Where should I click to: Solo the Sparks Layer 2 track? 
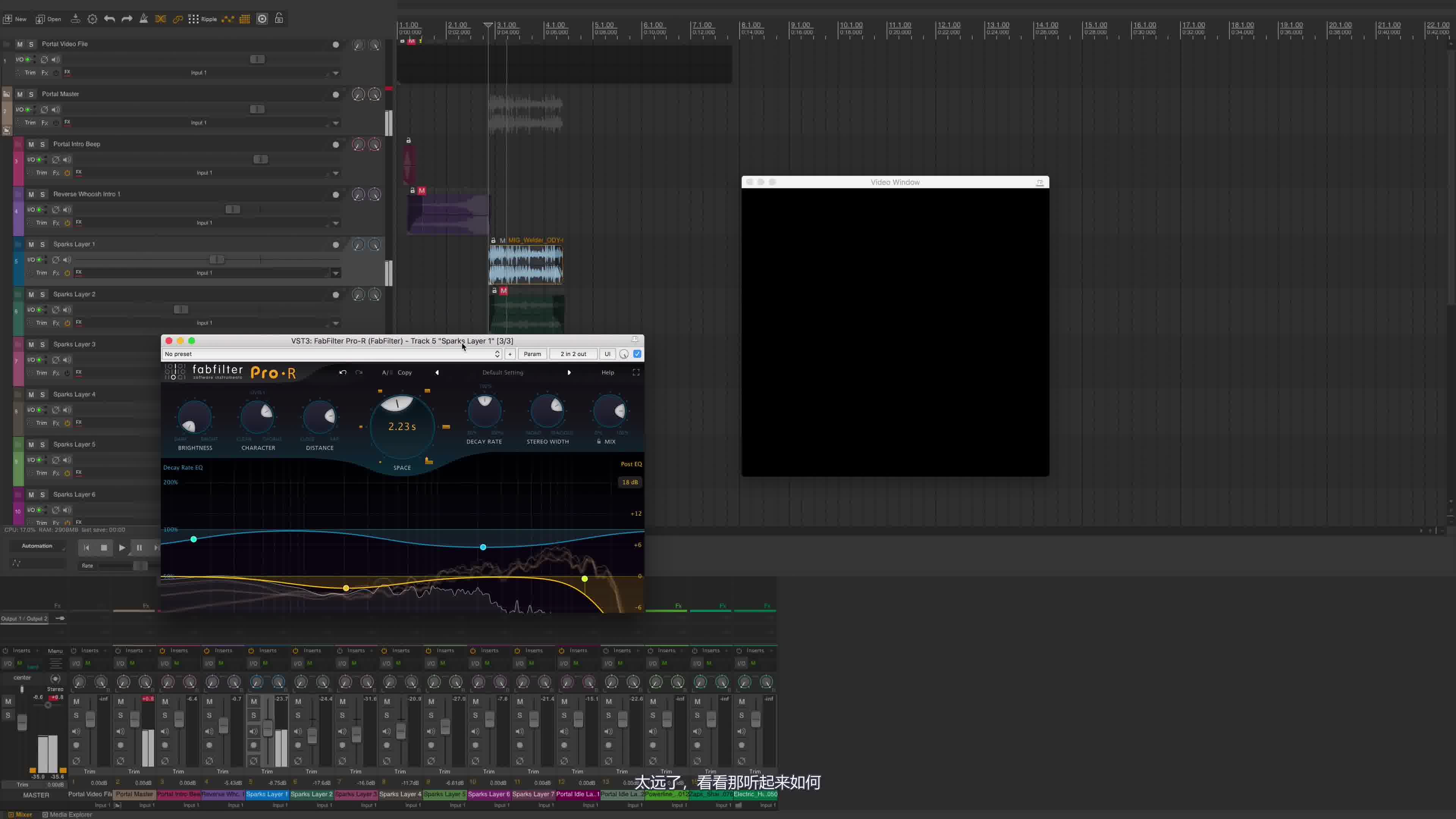[x=42, y=295]
